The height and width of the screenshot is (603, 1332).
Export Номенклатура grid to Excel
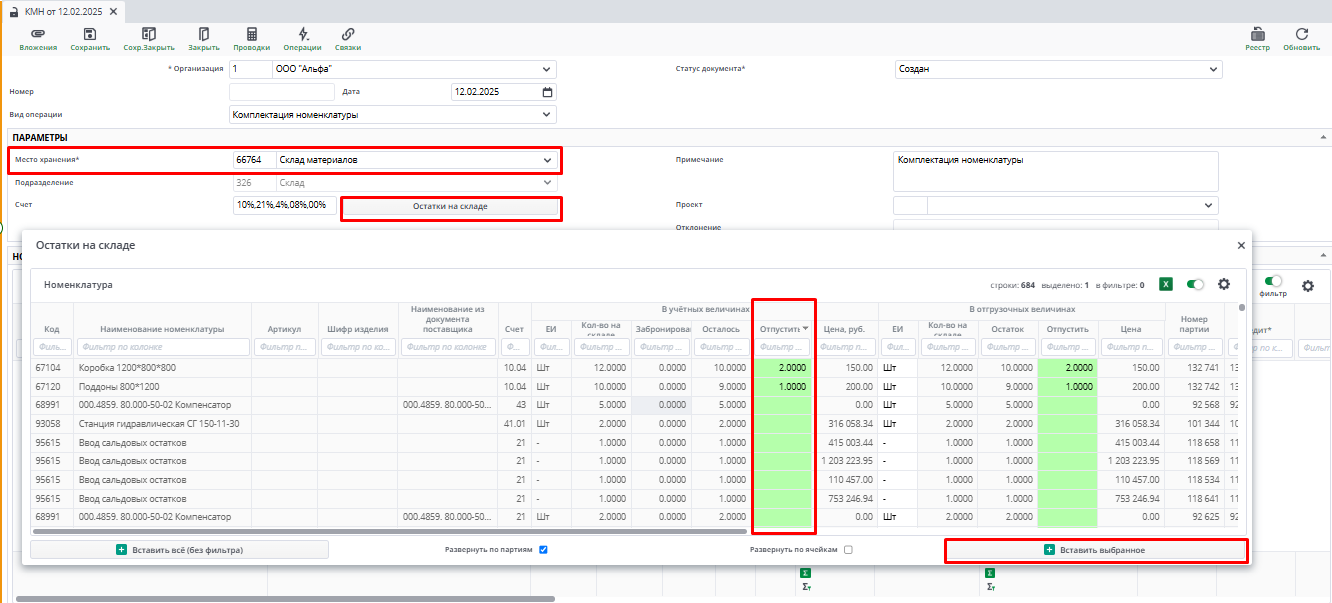tap(1166, 284)
